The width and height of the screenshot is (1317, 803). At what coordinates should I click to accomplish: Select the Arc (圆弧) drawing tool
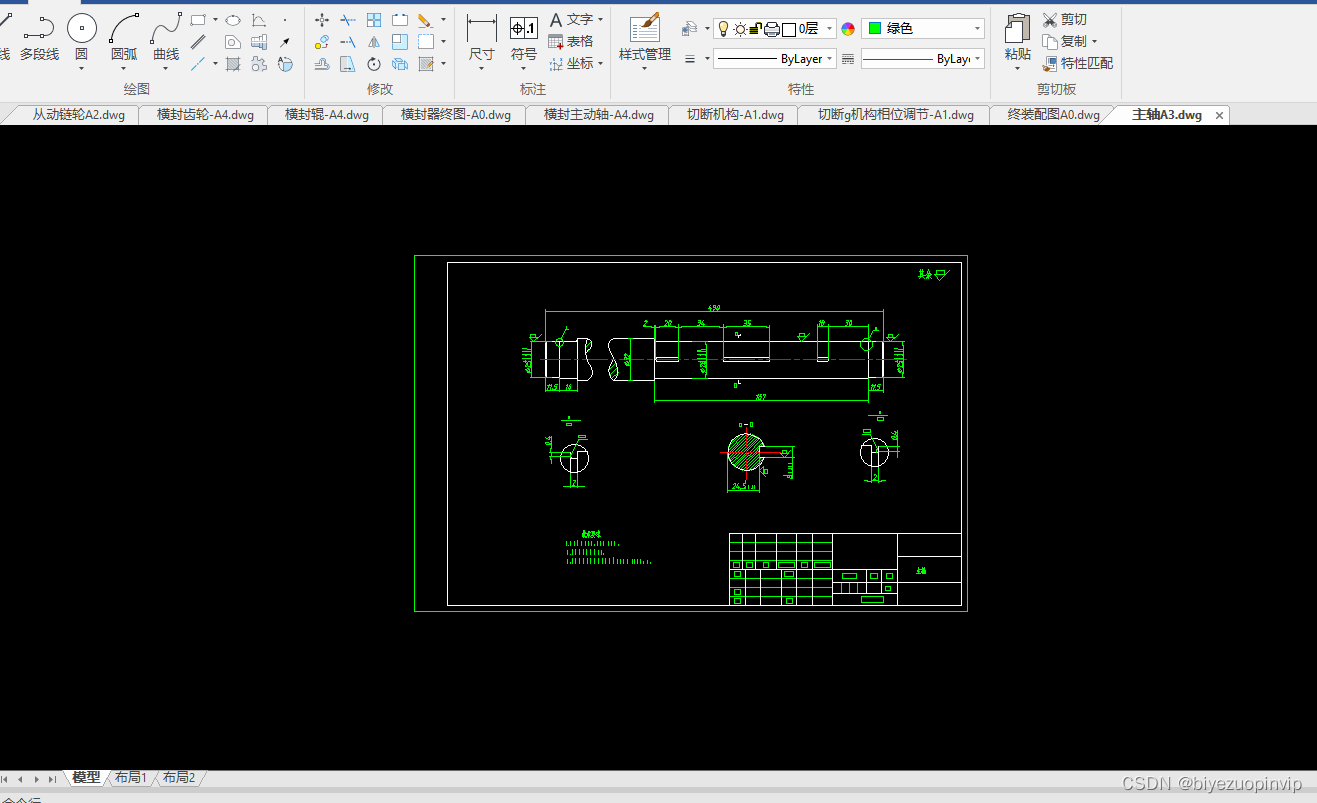pos(124,37)
